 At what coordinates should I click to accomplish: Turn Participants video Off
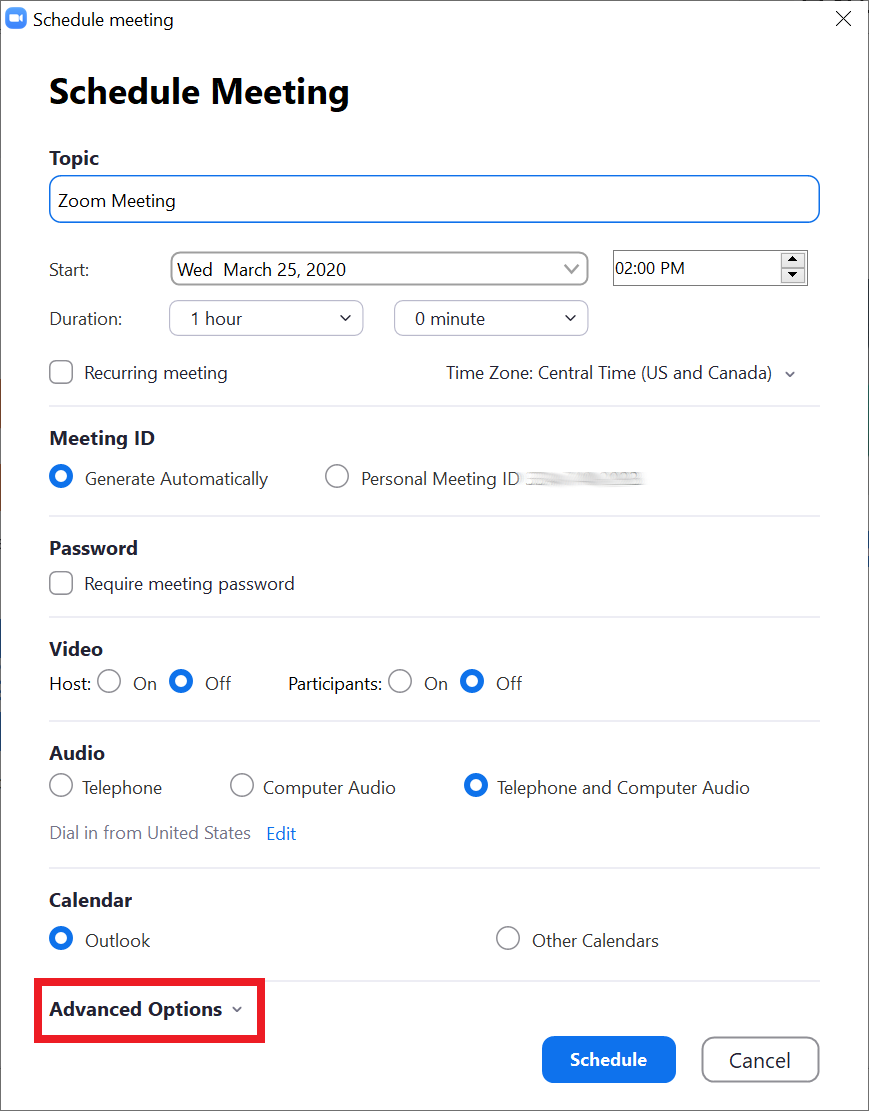(472, 682)
